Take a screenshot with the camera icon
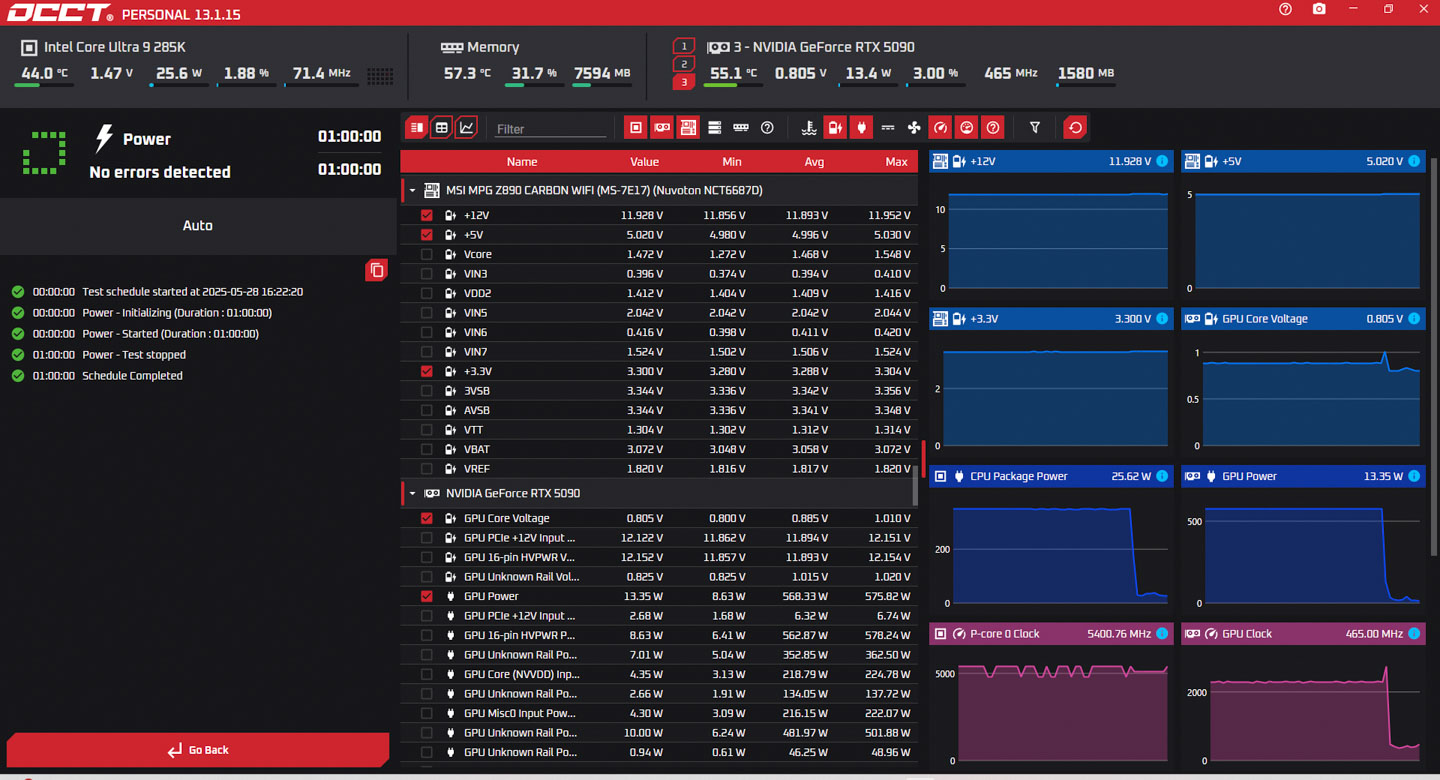The width and height of the screenshot is (1440, 780). (x=1319, y=9)
